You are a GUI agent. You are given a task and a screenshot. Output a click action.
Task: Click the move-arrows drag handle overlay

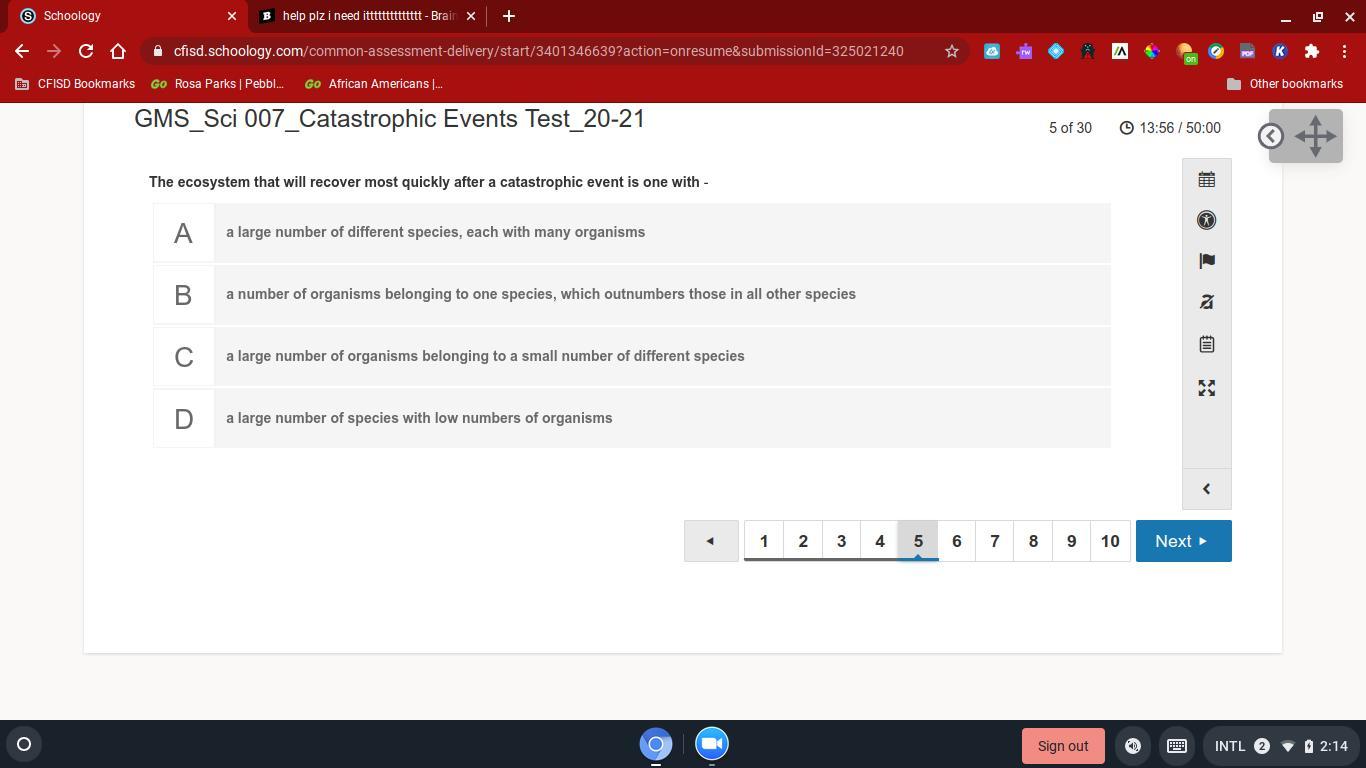click(x=1315, y=136)
